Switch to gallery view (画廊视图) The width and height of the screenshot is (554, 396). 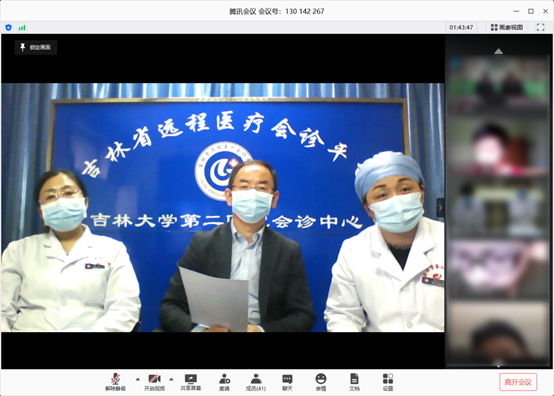pyautogui.click(x=507, y=27)
